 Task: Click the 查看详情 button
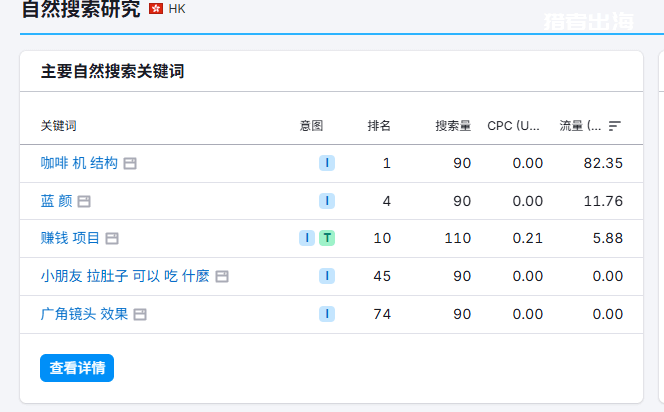point(77,368)
